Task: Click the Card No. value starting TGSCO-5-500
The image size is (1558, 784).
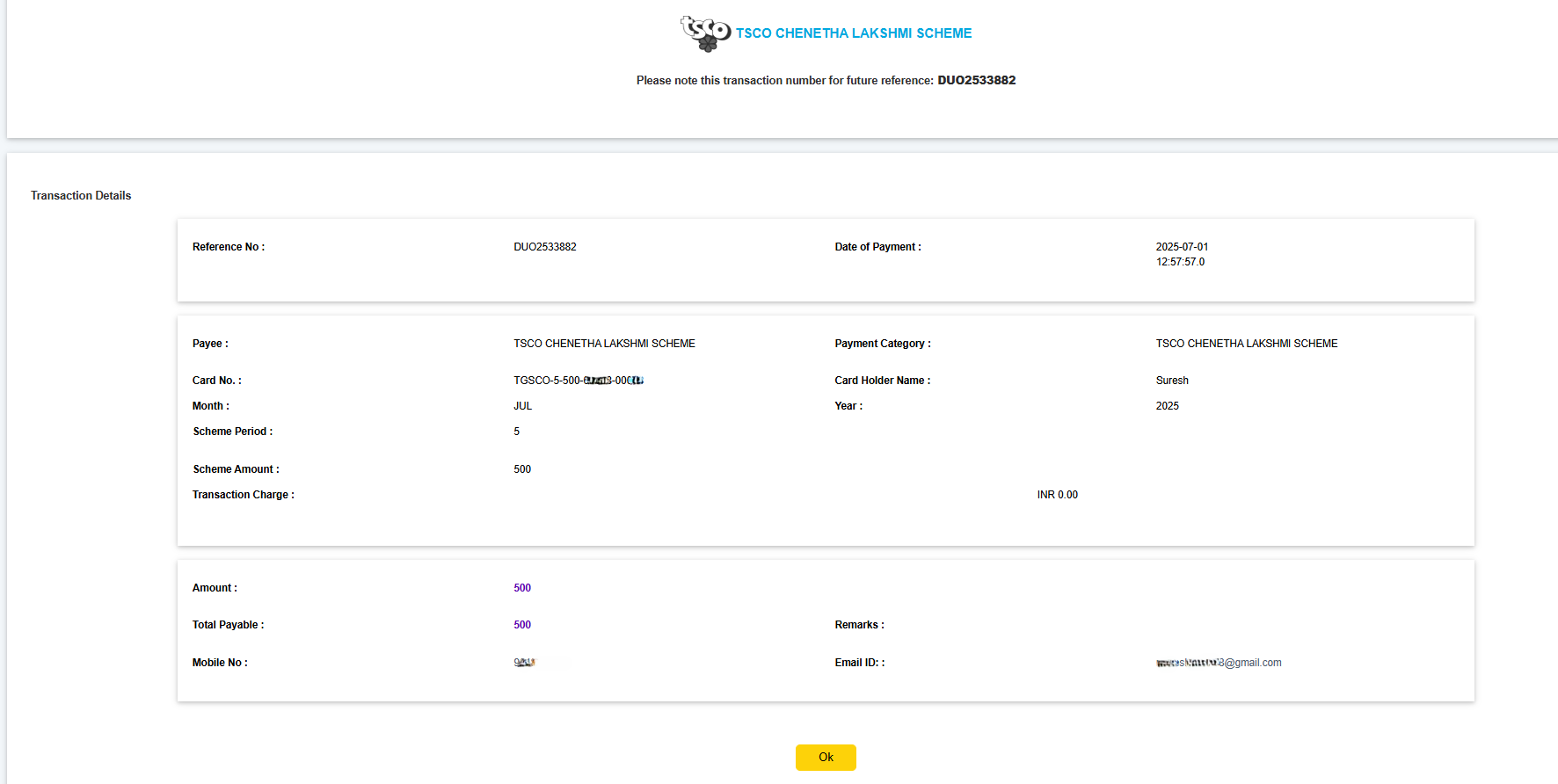Action: pos(579,381)
